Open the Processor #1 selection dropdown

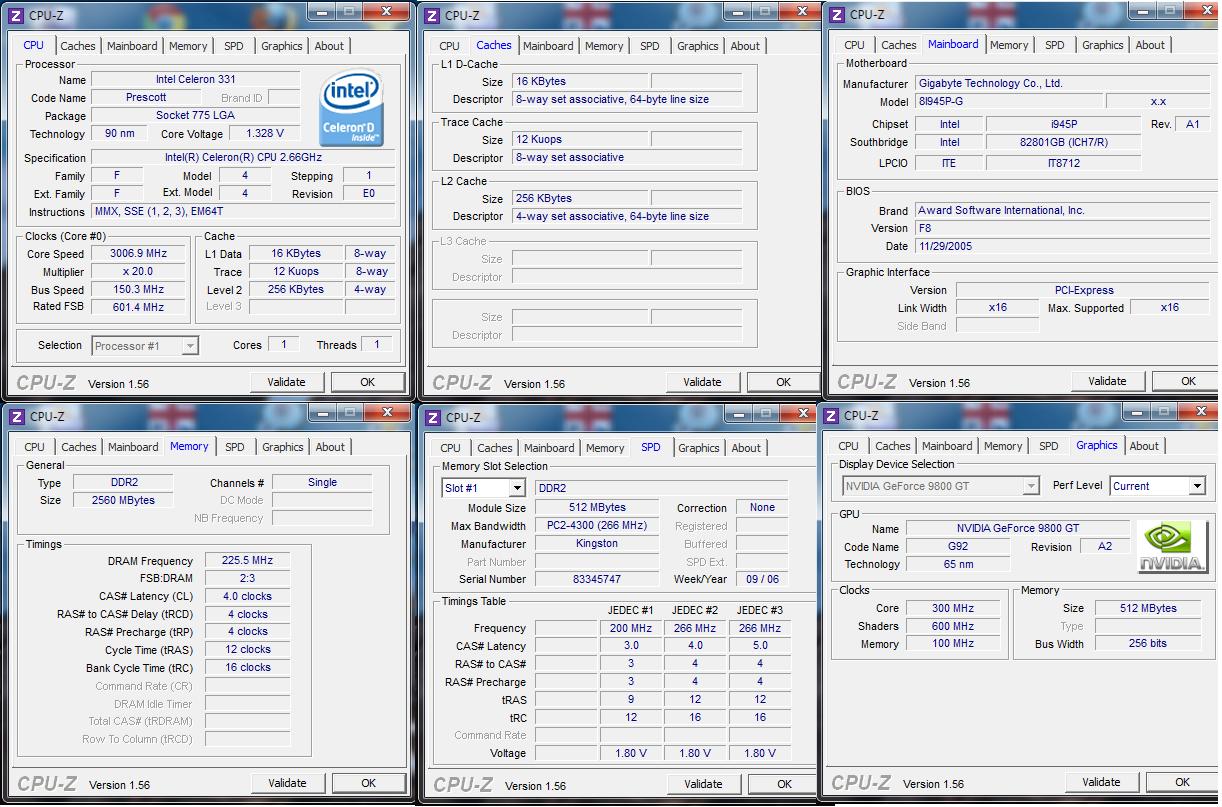tap(190, 346)
